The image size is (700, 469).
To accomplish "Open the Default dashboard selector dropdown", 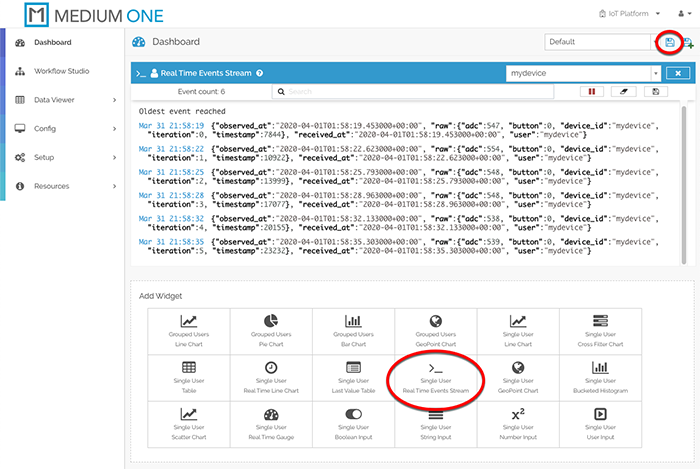I will 598,42.
